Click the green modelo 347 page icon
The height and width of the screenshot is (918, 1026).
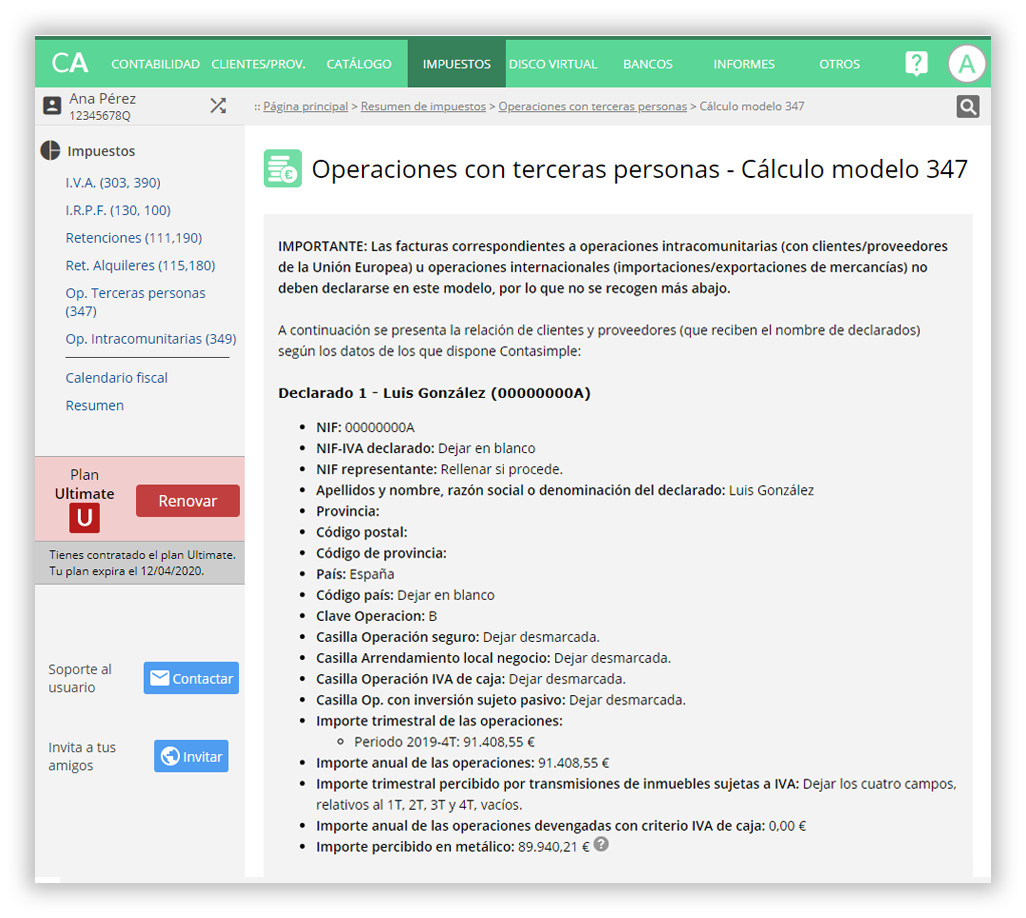tap(282, 169)
